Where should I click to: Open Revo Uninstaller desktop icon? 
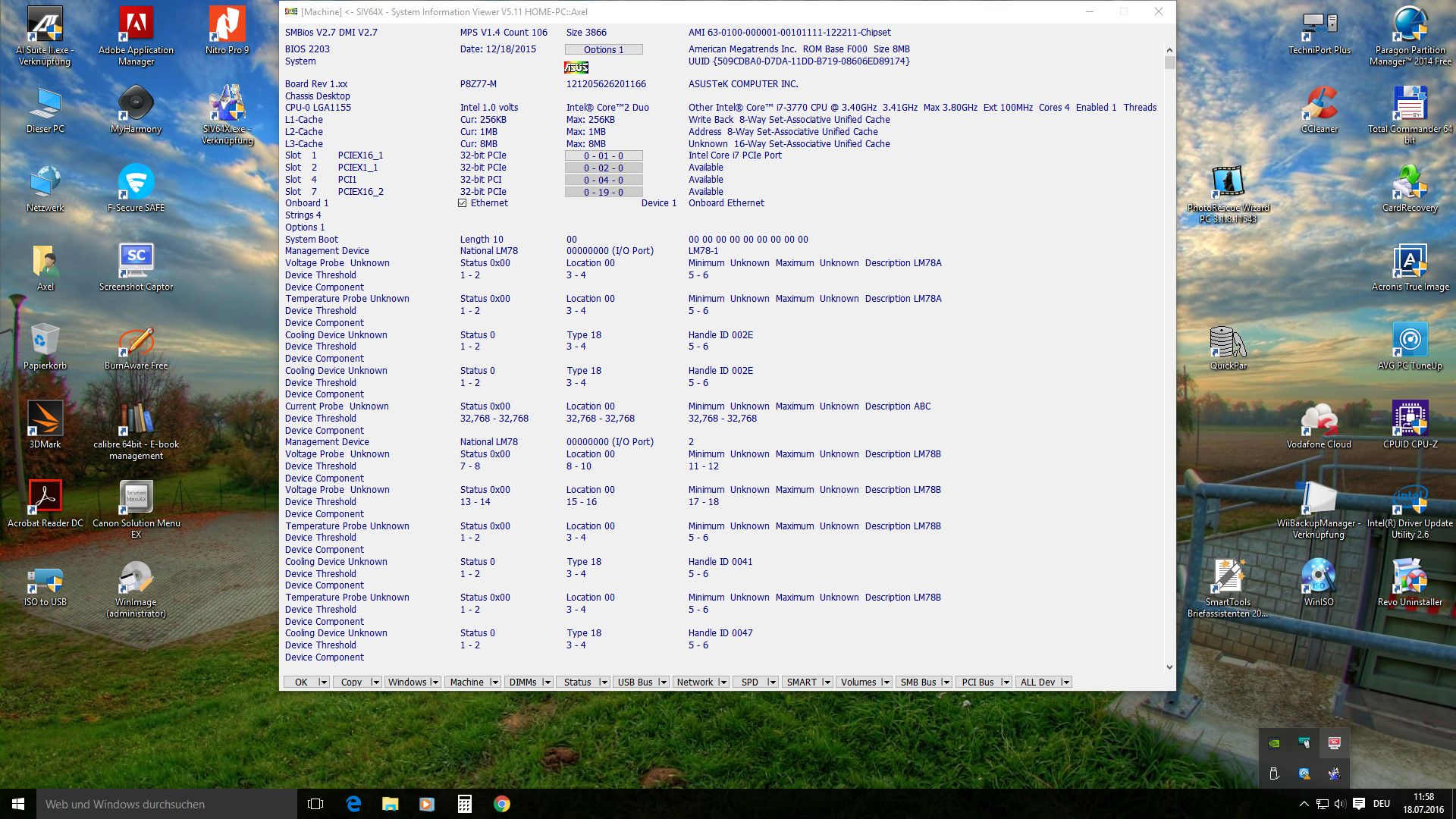tap(1410, 577)
